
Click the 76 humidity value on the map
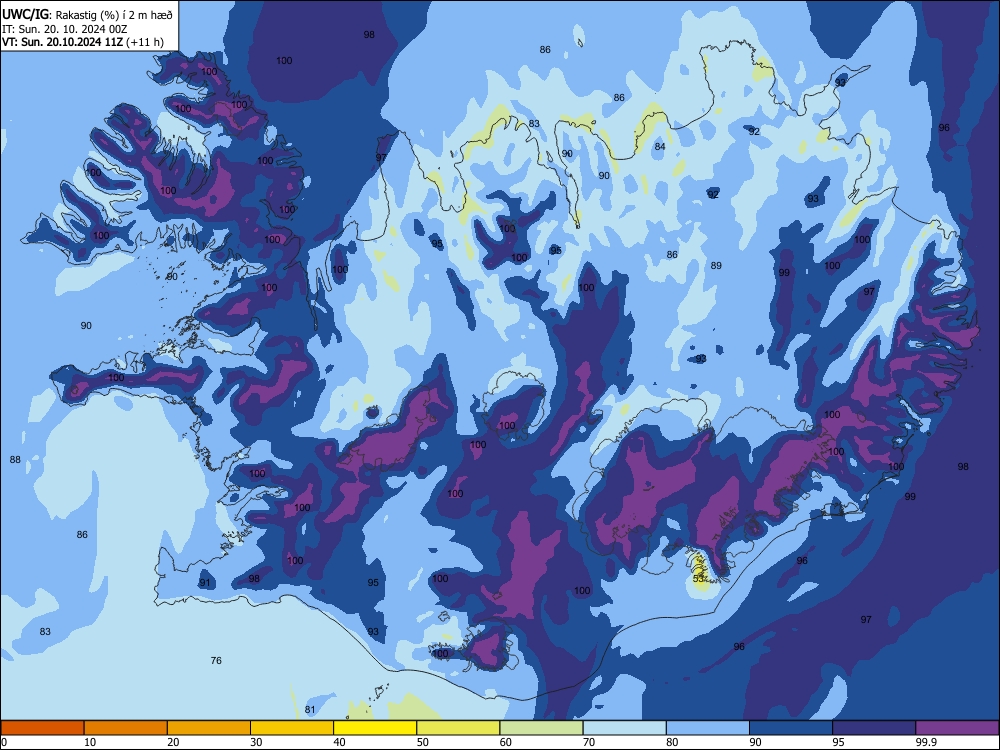coord(216,660)
